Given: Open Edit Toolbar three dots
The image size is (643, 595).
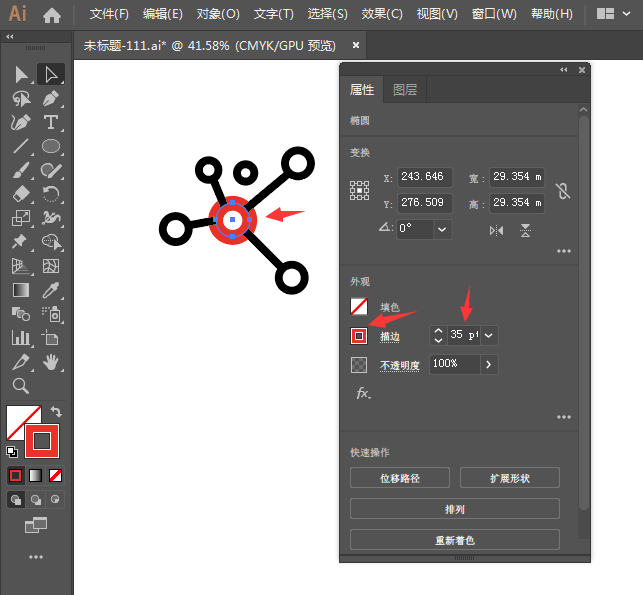Looking at the screenshot, I should pyautogui.click(x=36, y=557).
